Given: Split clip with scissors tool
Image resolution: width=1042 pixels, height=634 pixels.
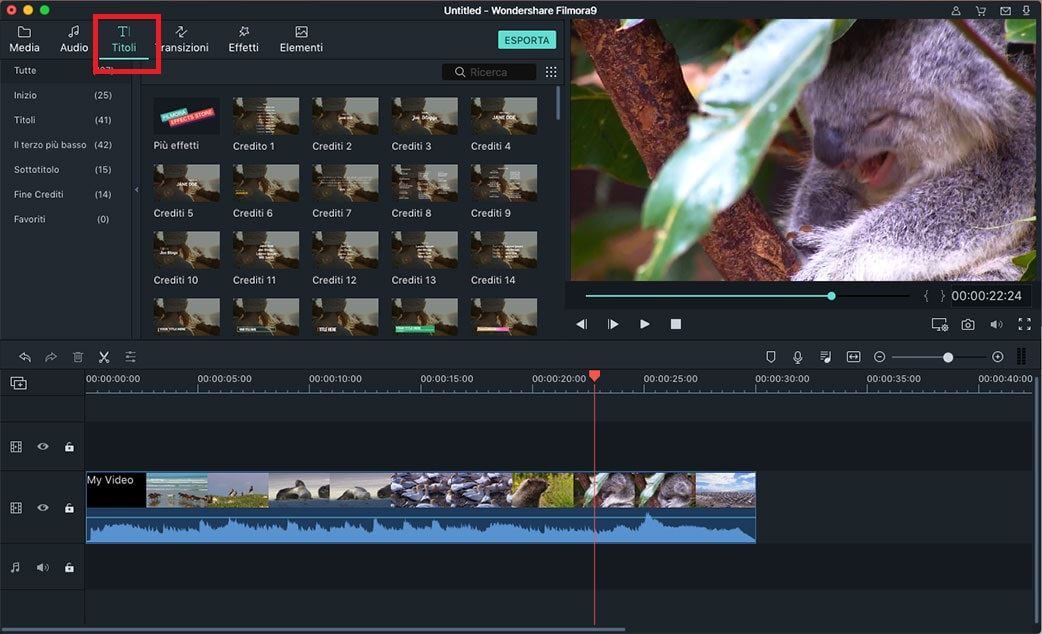Looking at the screenshot, I should [104, 357].
